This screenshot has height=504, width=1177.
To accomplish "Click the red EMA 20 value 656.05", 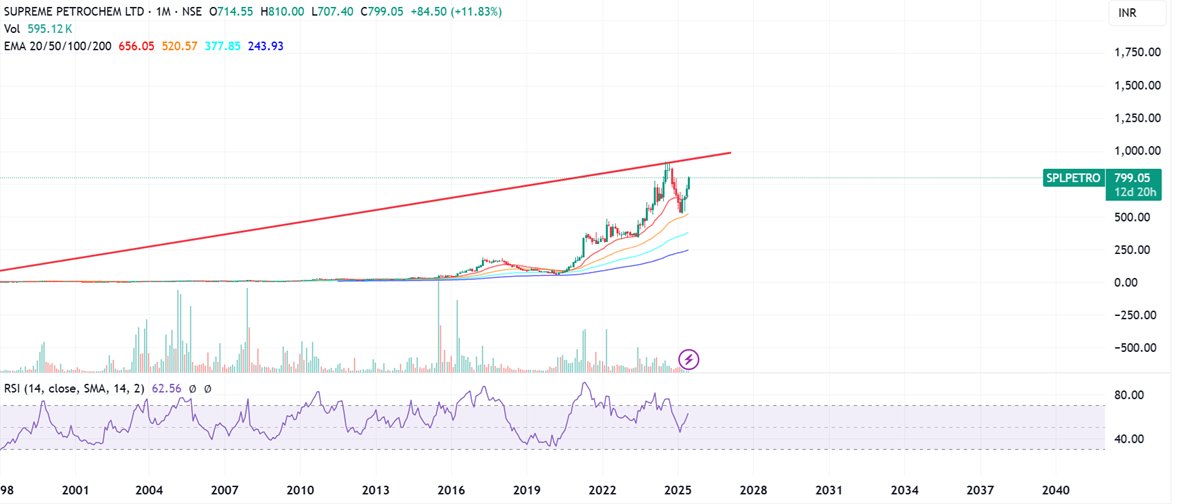I will 136,46.
